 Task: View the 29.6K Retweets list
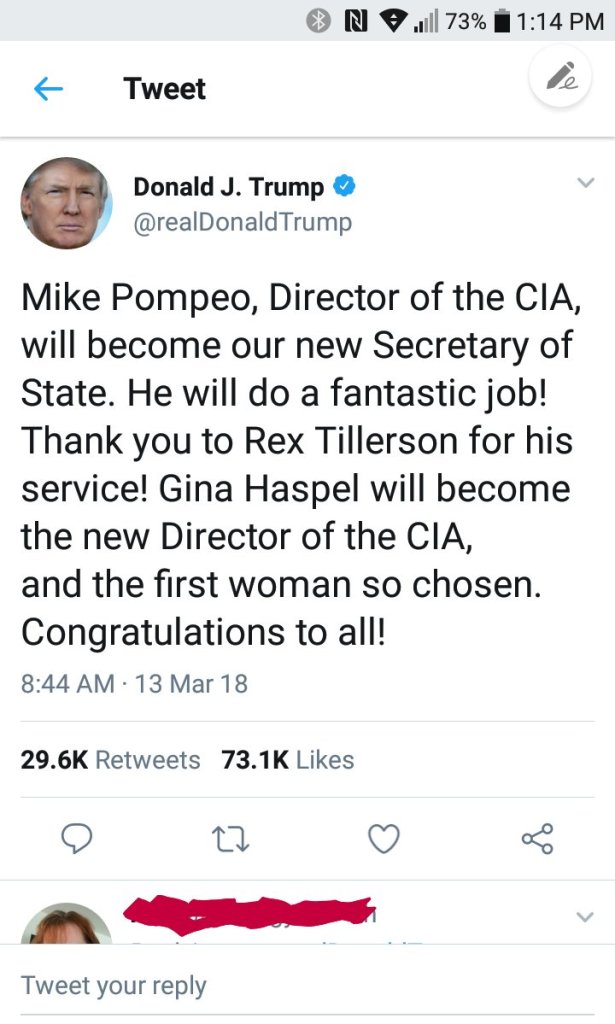111,760
